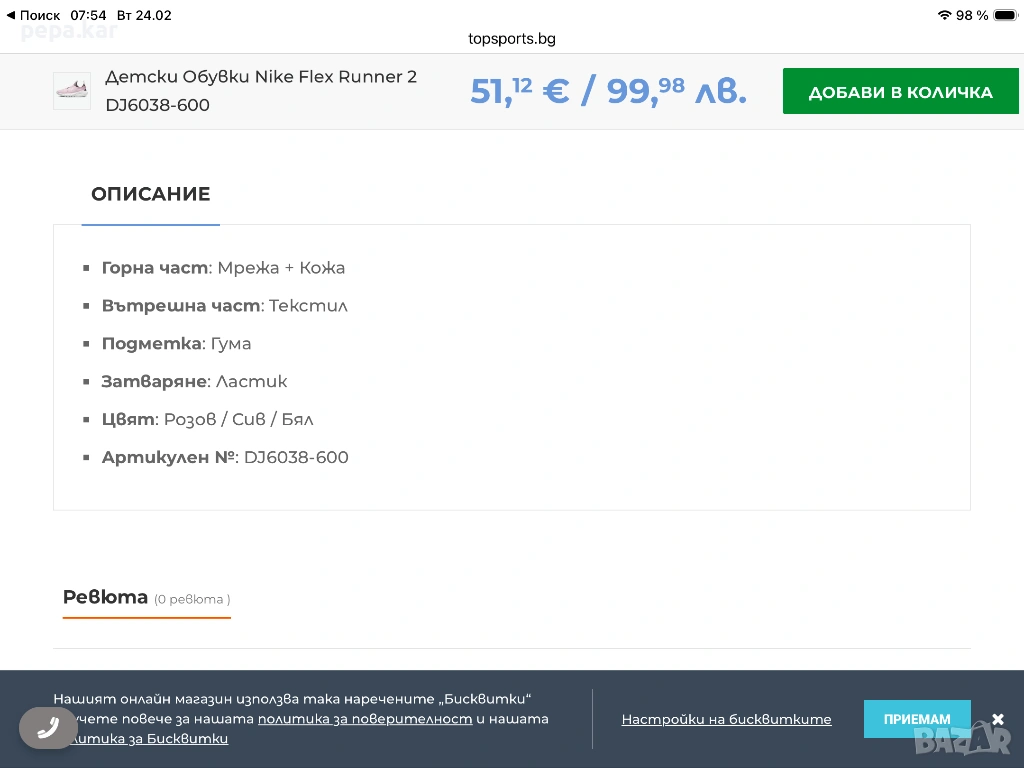Tap the Wi-Fi status icon
This screenshot has width=1024, height=768.
pyautogui.click(x=944, y=15)
